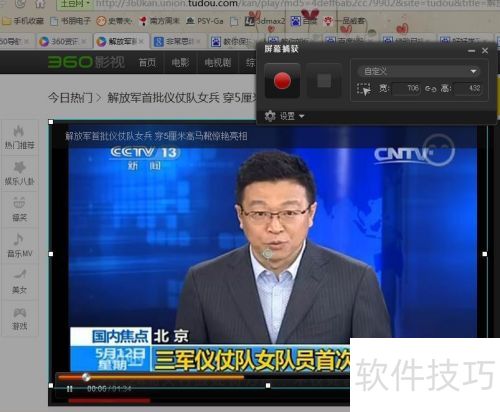
Task: Toggle the aspect ratio lock link icon
Action: (430, 89)
